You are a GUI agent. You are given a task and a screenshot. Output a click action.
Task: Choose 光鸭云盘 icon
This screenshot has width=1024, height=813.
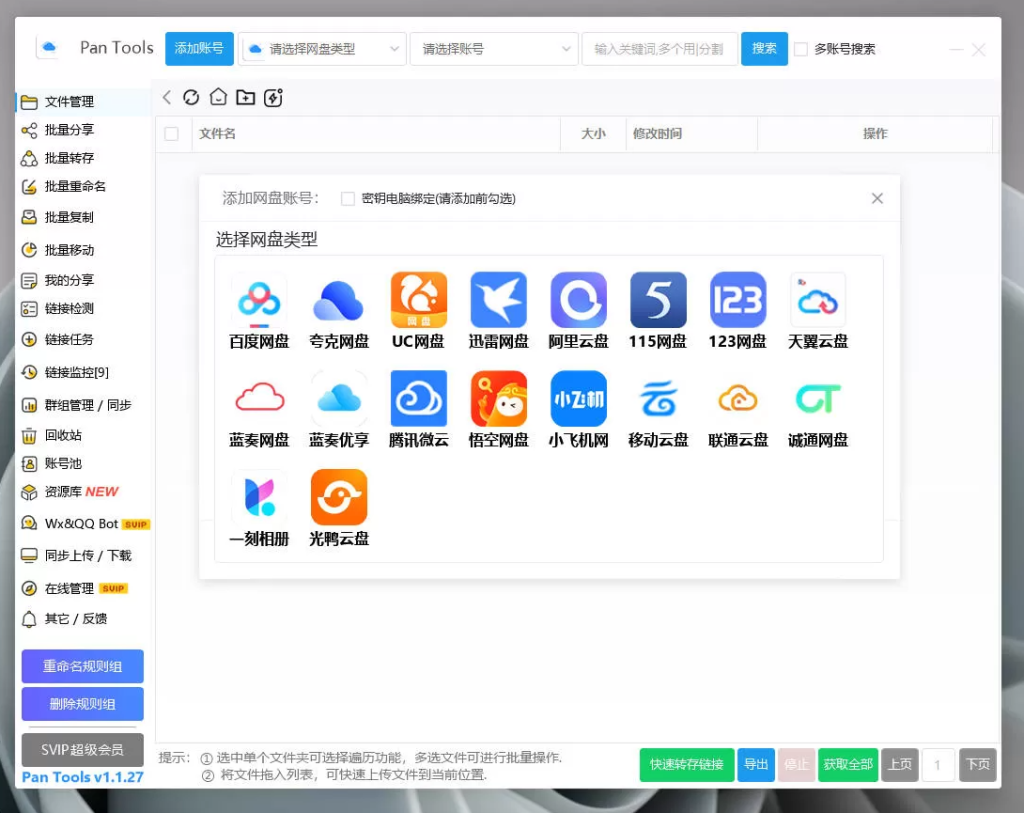(338, 497)
